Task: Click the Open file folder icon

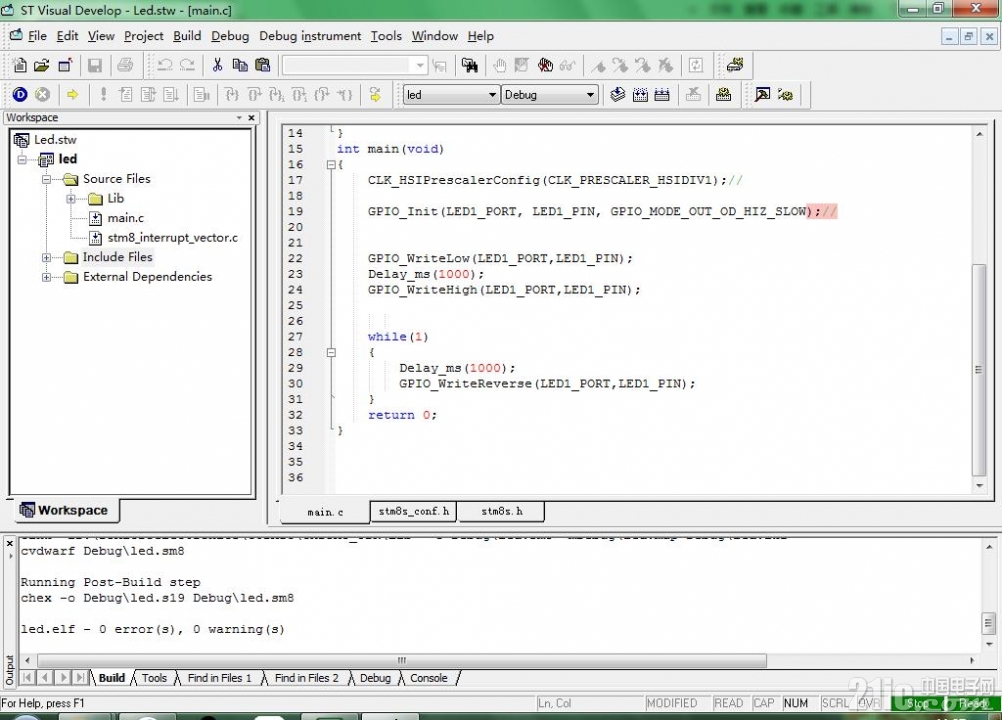Action: click(x=42, y=65)
